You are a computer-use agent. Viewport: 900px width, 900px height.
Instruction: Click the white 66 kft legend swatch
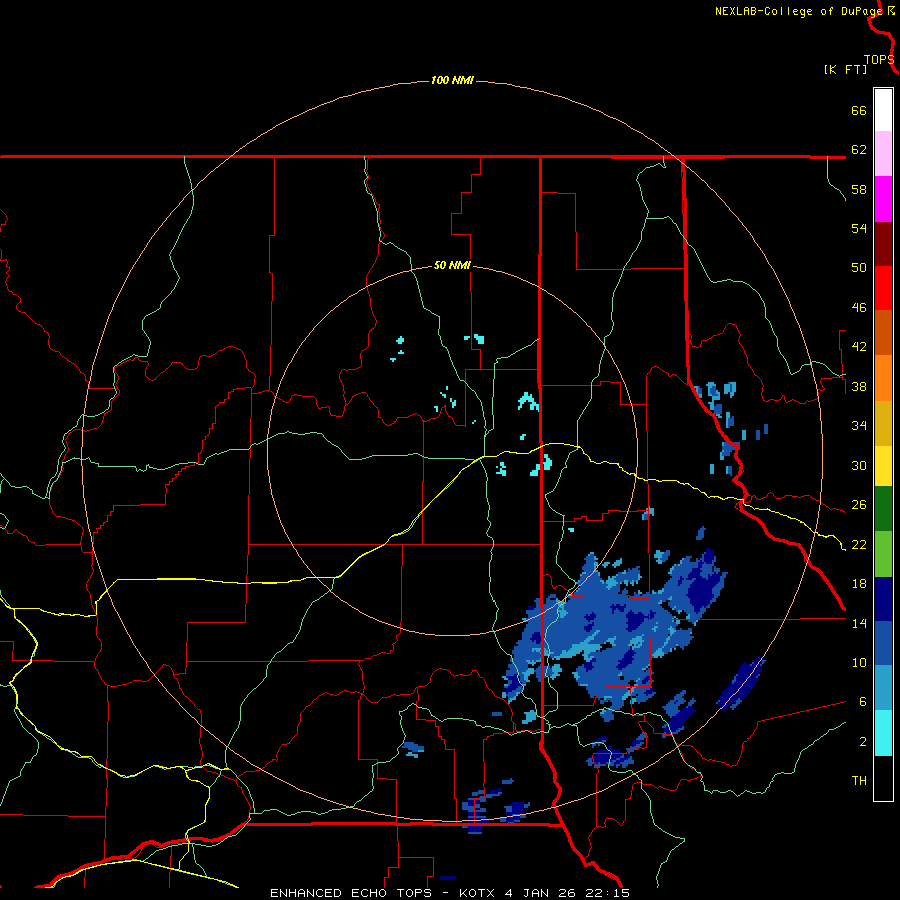click(x=883, y=110)
